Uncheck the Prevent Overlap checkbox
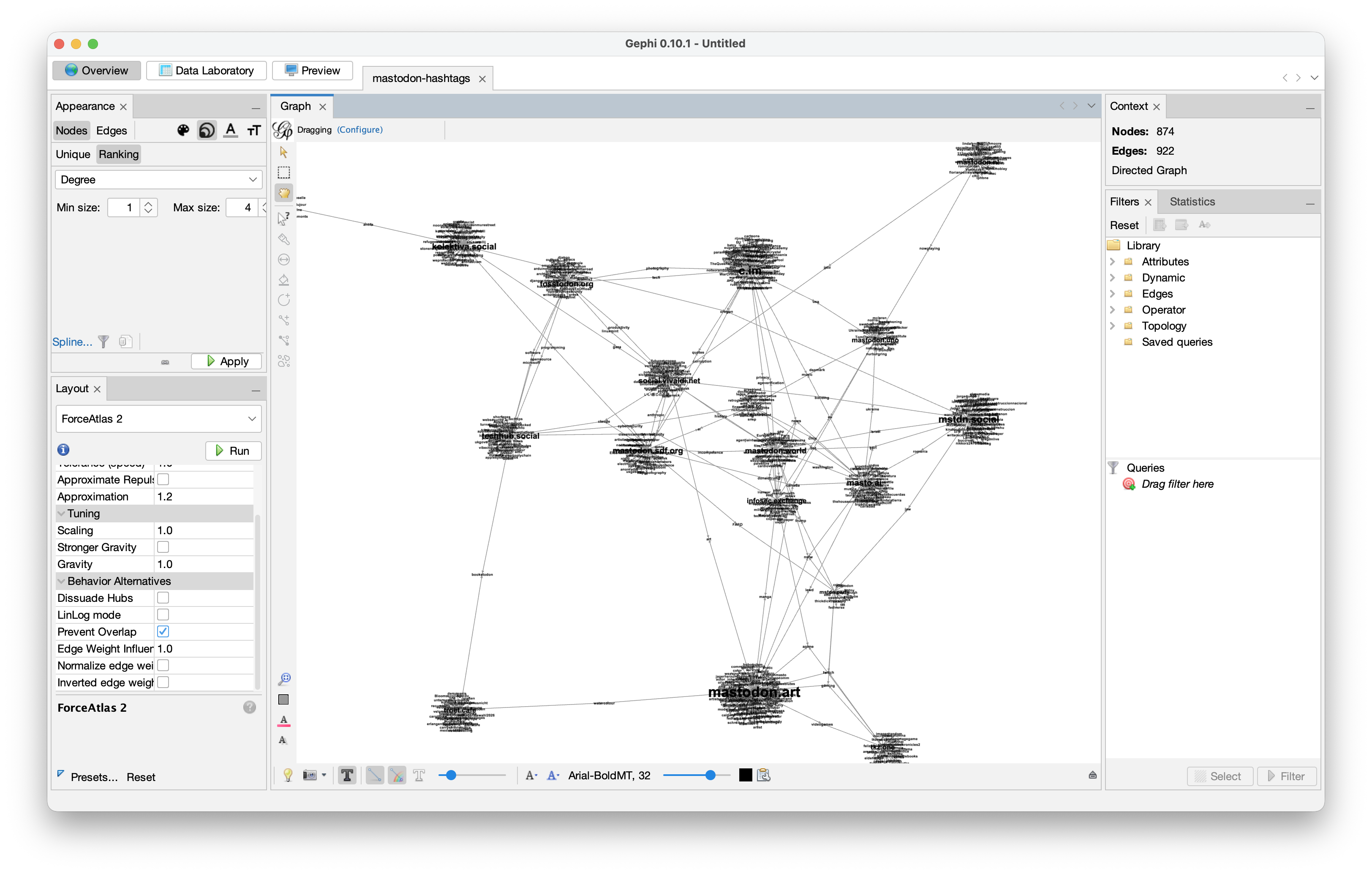The height and width of the screenshot is (874, 1372). point(163,631)
